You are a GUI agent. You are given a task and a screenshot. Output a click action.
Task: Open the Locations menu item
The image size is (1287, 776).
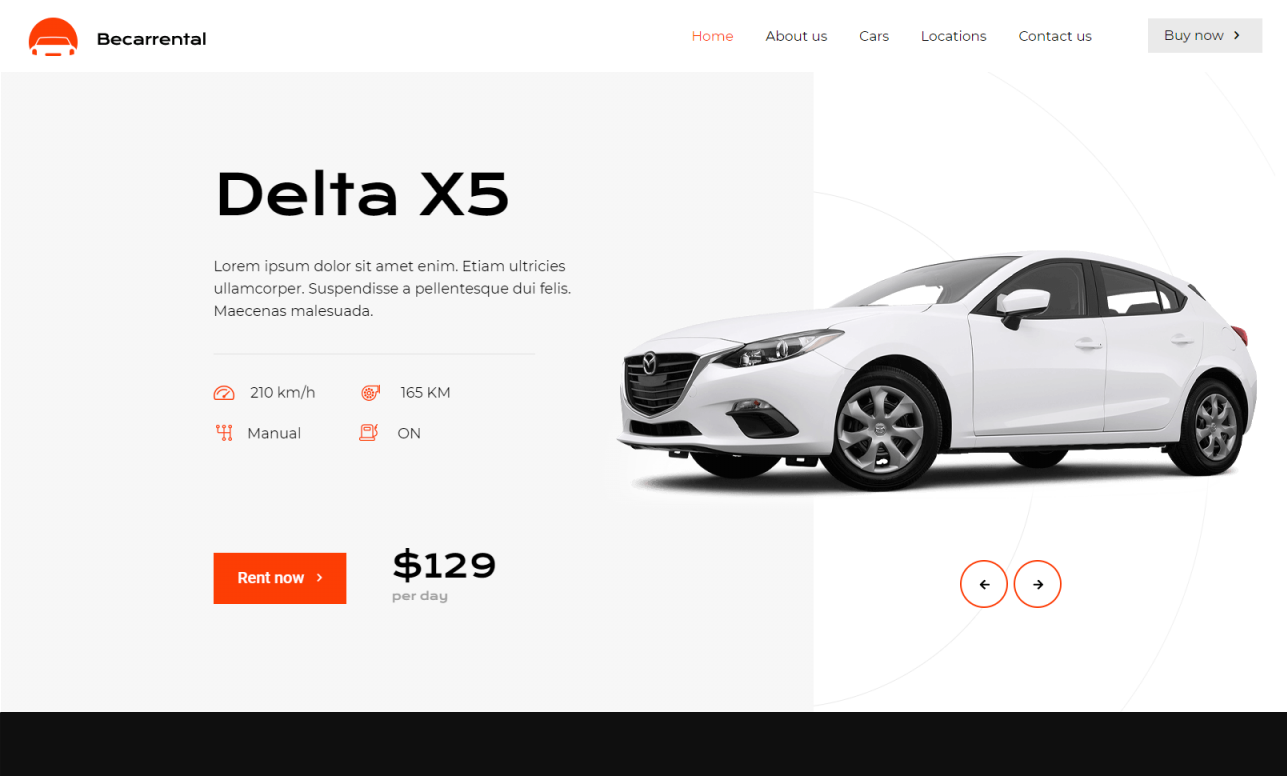tap(953, 36)
